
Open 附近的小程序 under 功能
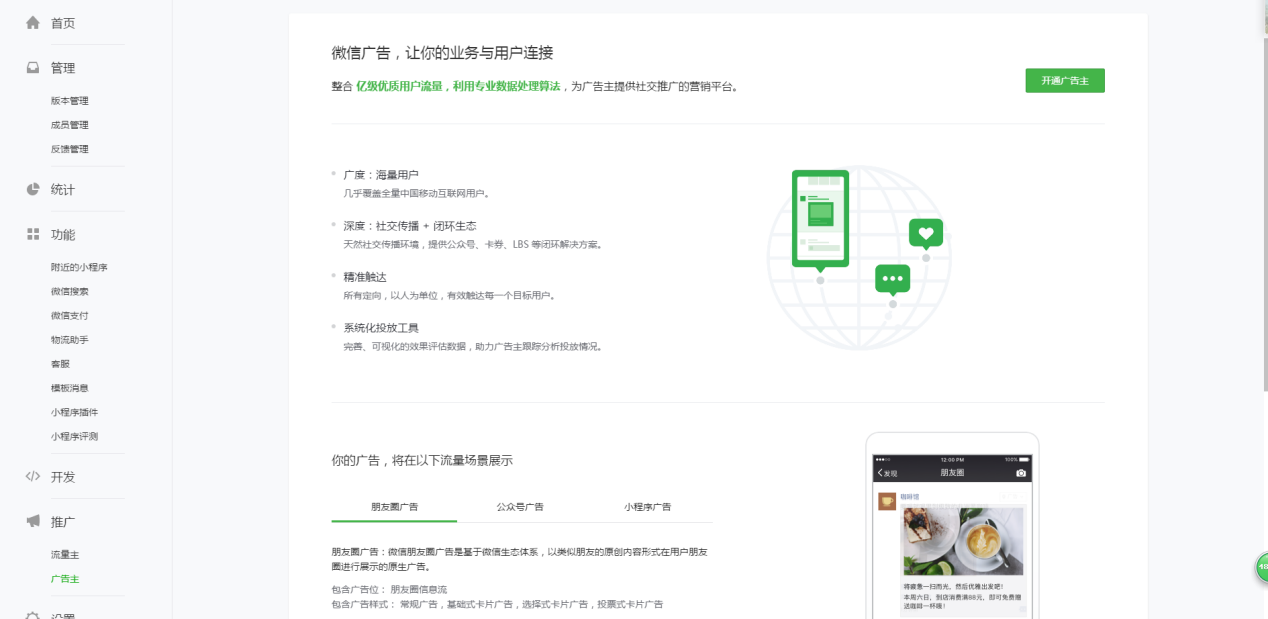tap(79, 267)
